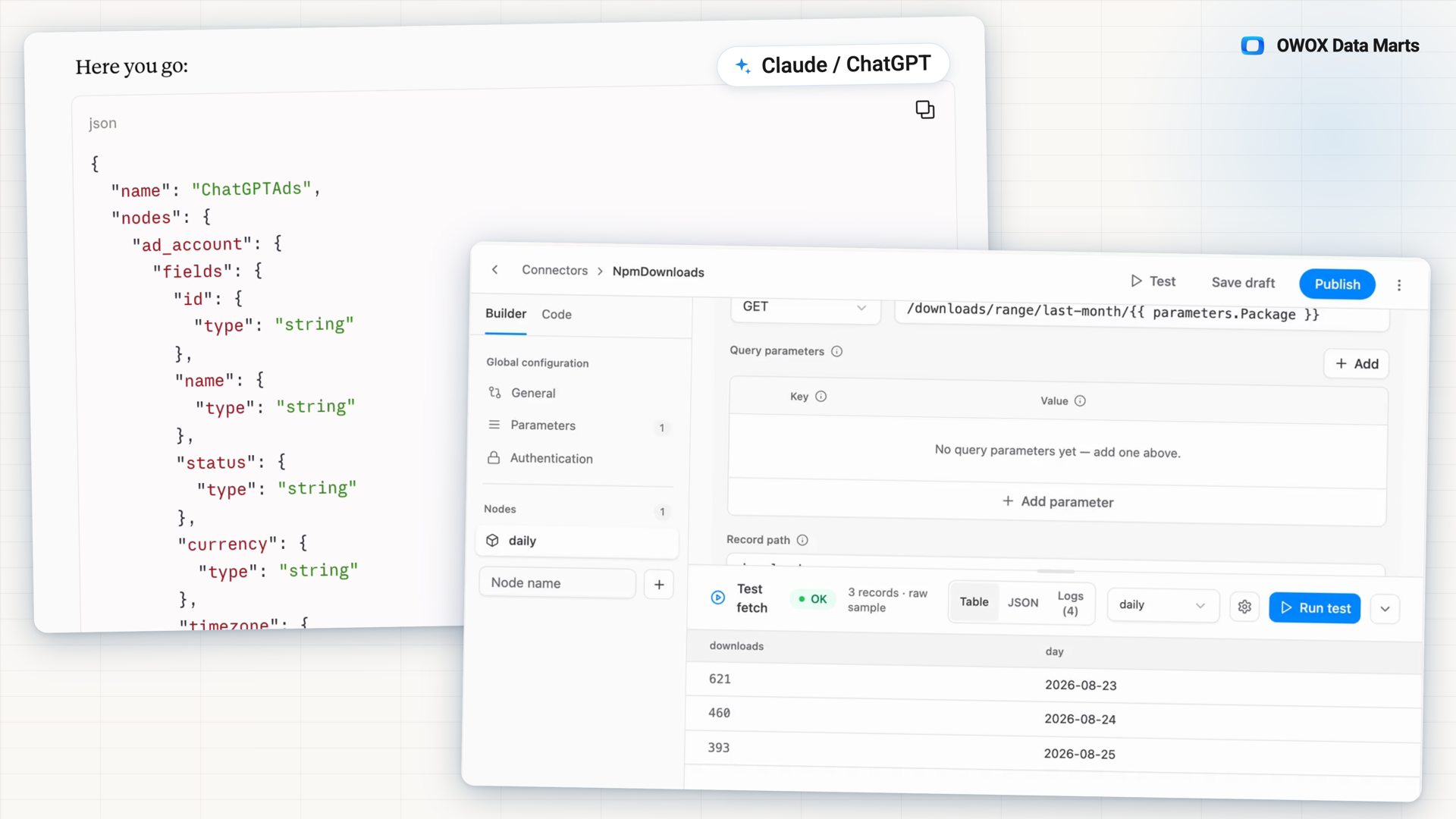
Task: Click the NpmDownloads breadcrumb title
Action: 658,272
